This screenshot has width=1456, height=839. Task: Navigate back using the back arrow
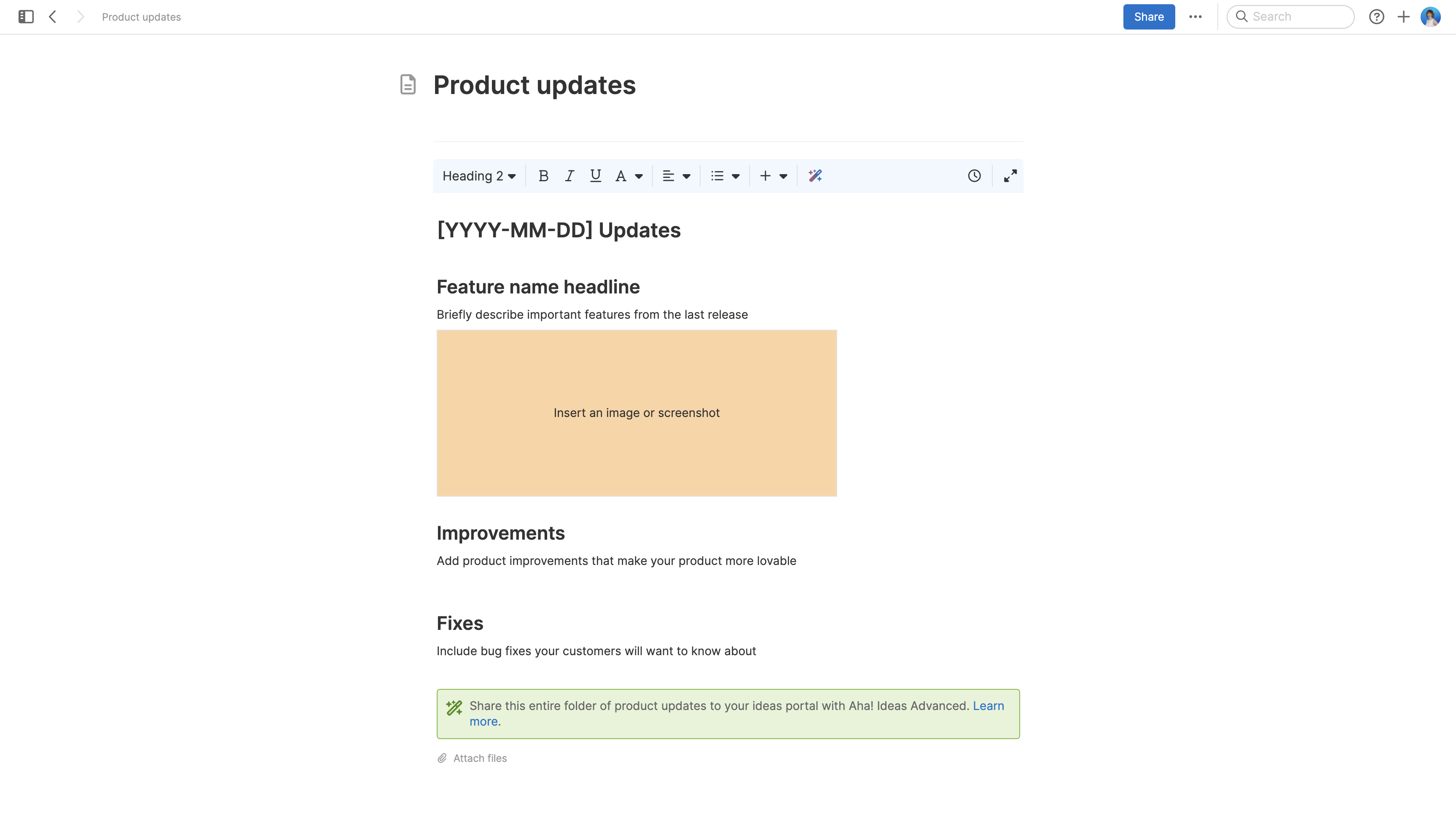pos(53,17)
